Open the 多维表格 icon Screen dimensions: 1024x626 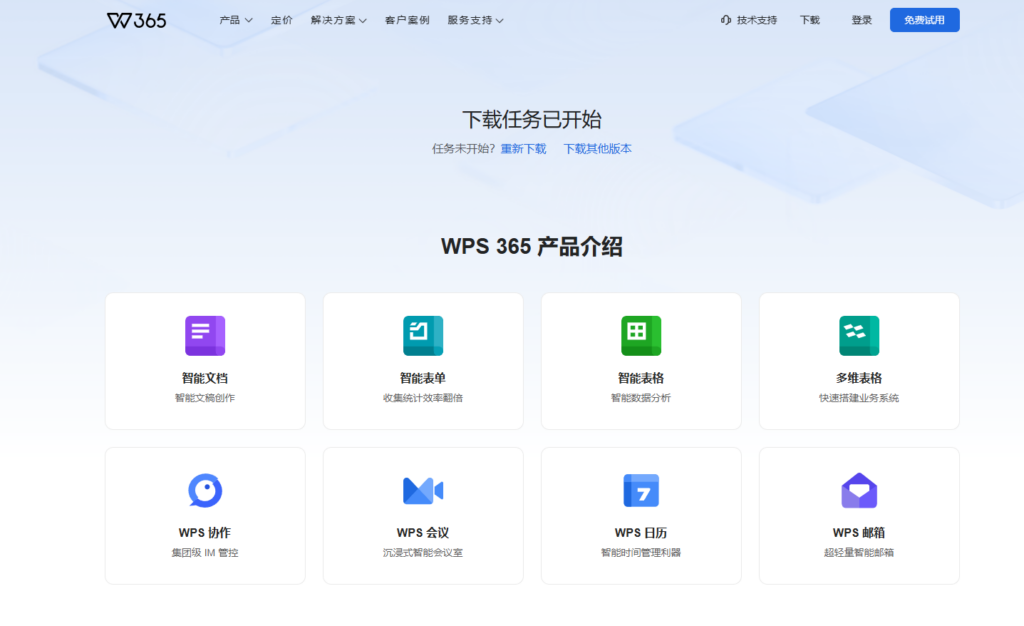[858, 335]
